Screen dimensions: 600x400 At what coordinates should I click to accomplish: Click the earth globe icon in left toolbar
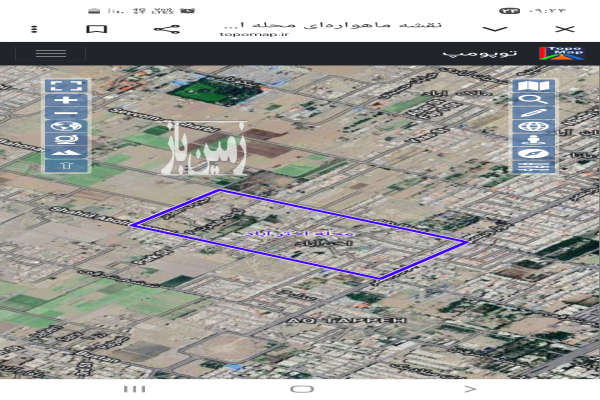point(66,127)
